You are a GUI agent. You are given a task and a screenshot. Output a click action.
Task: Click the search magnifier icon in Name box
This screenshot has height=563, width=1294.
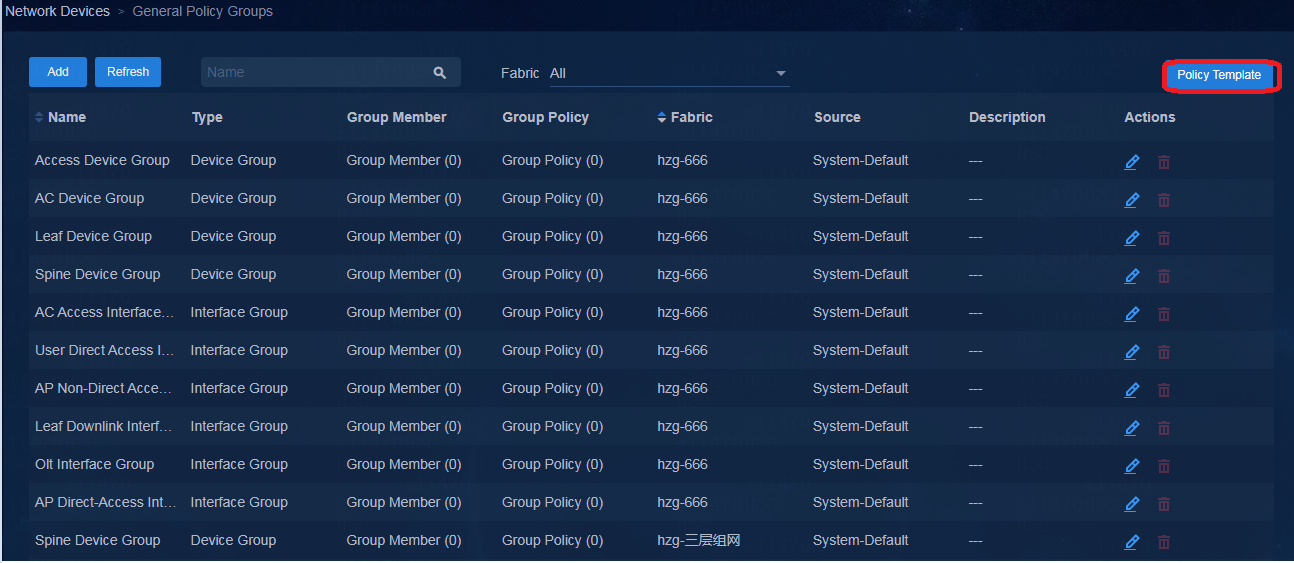[439, 72]
